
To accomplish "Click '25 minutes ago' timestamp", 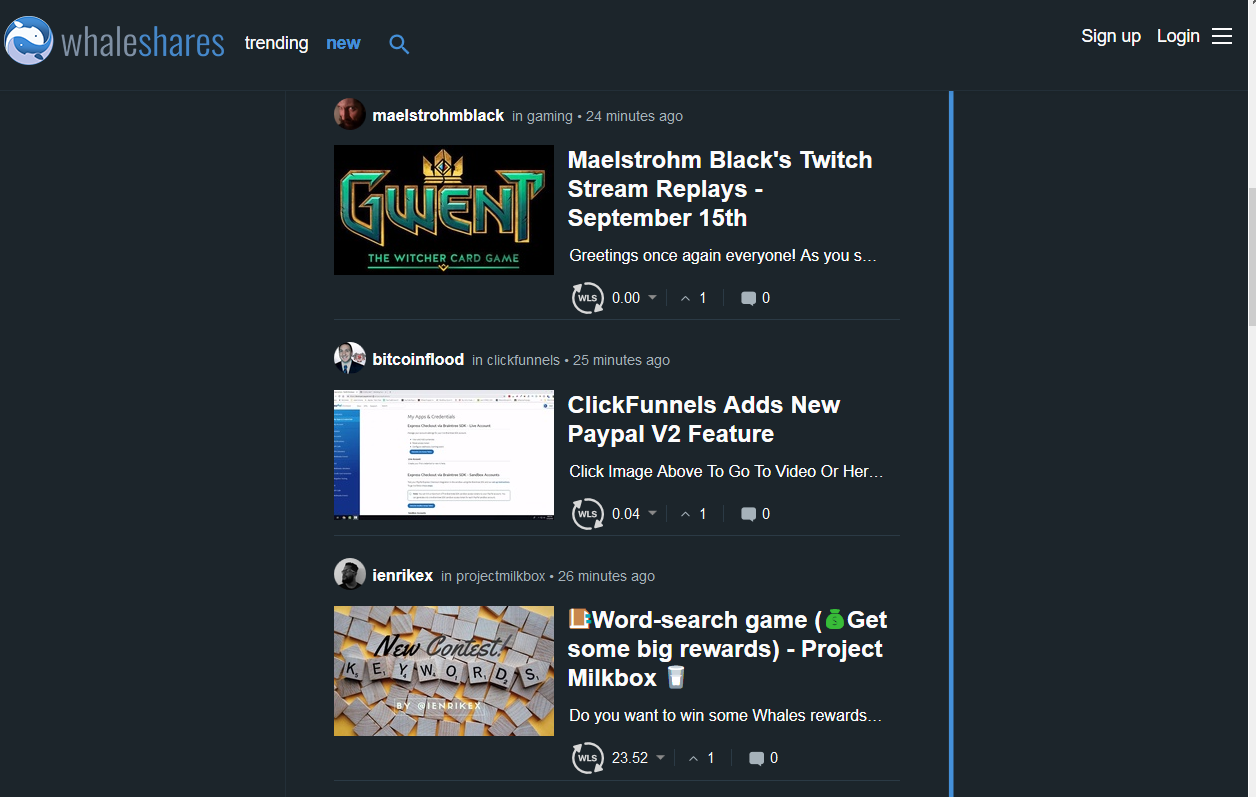I will [621, 360].
